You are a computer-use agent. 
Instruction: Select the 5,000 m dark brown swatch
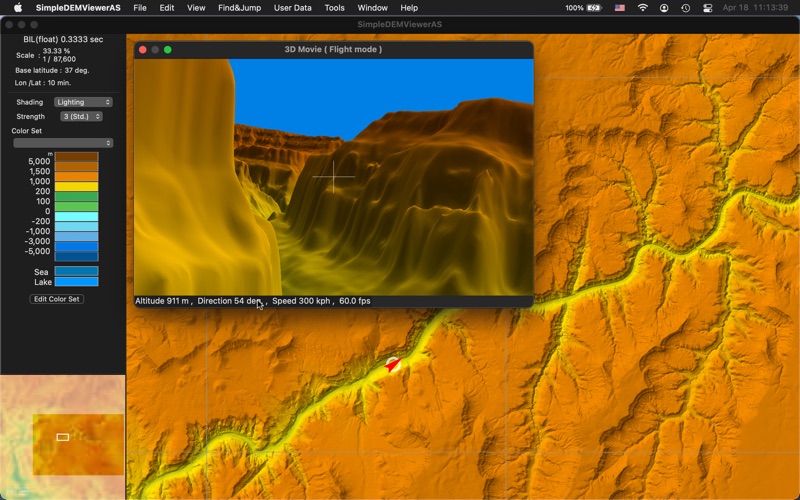pos(77,157)
